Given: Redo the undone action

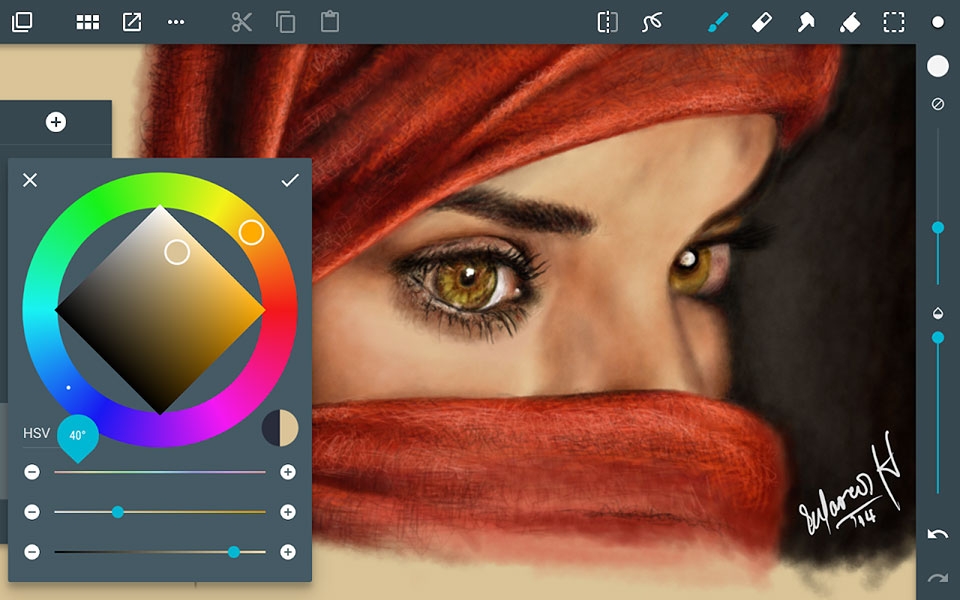Looking at the screenshot, I should [937, 578].
